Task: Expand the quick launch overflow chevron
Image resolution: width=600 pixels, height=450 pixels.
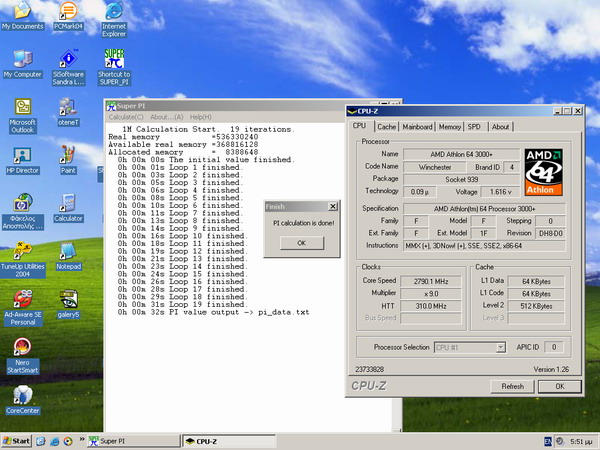Action: (82, 439)
